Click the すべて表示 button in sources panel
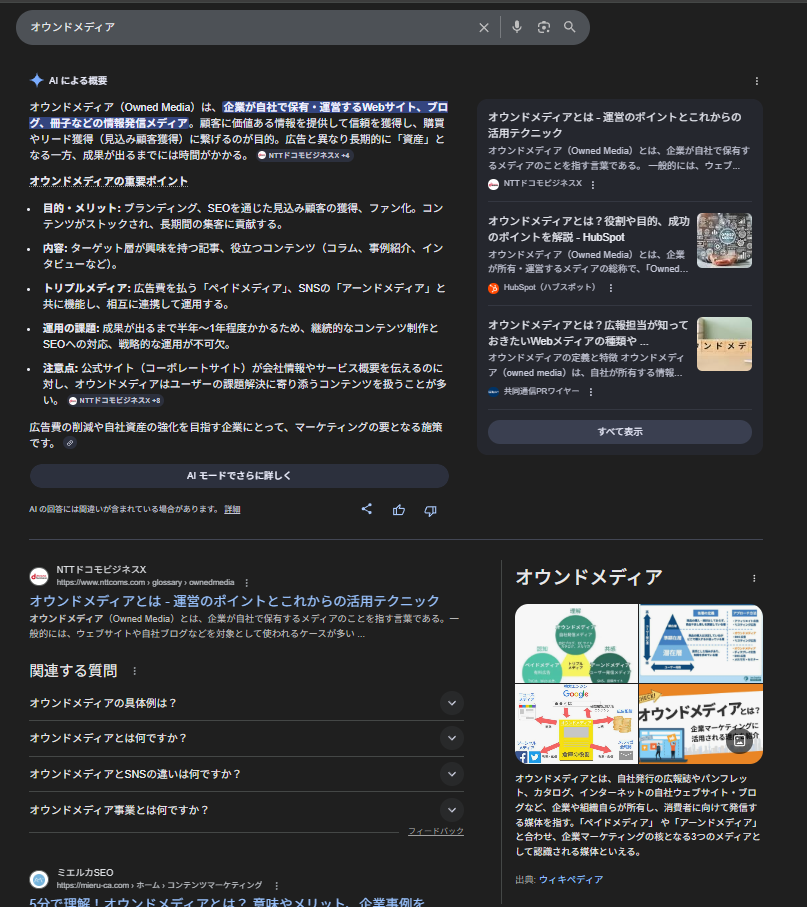The width and height of the screenshot is (807, 907). click(x=619, y=432)
